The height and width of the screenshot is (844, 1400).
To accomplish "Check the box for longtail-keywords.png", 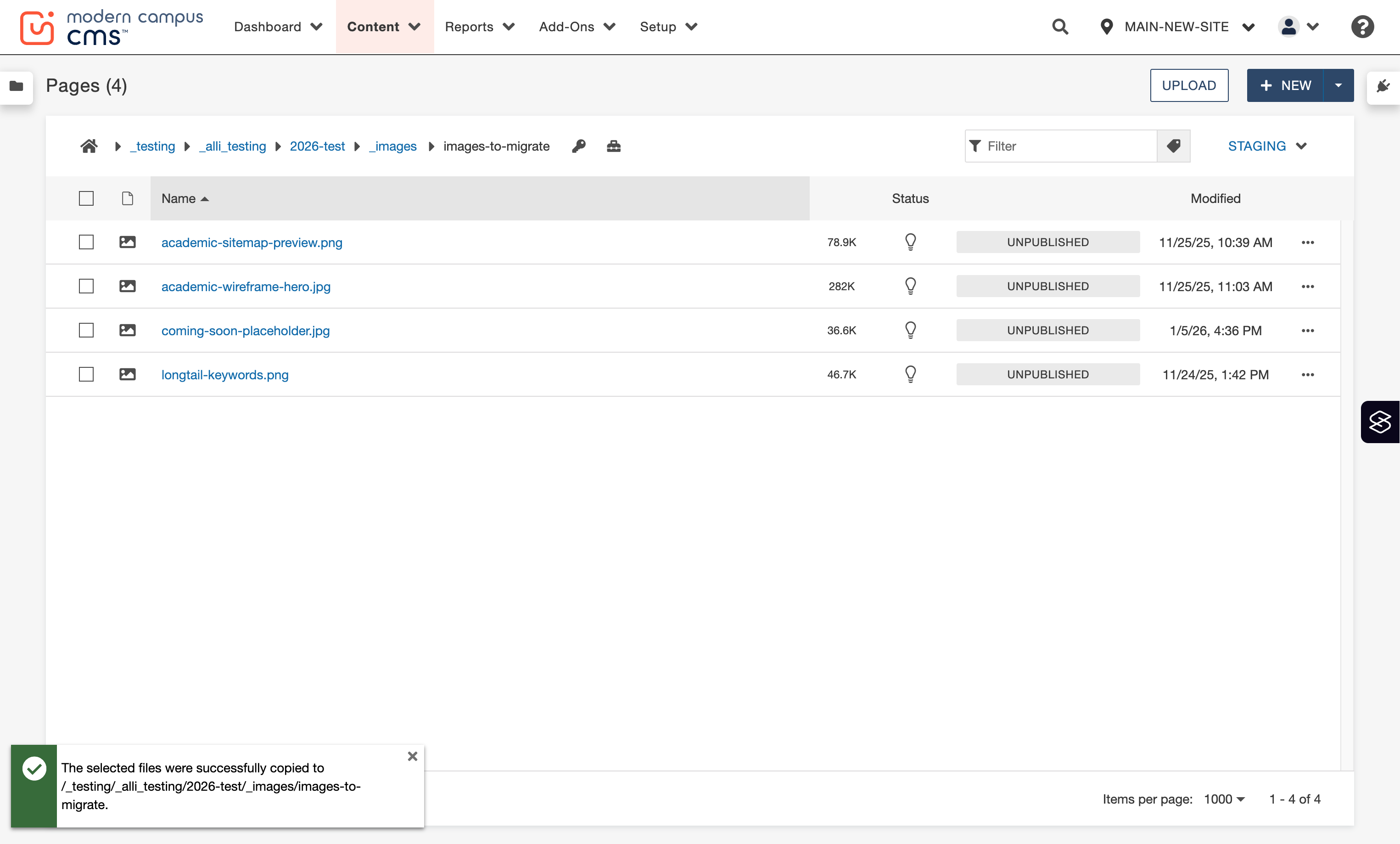I will [x=86, y=375].
